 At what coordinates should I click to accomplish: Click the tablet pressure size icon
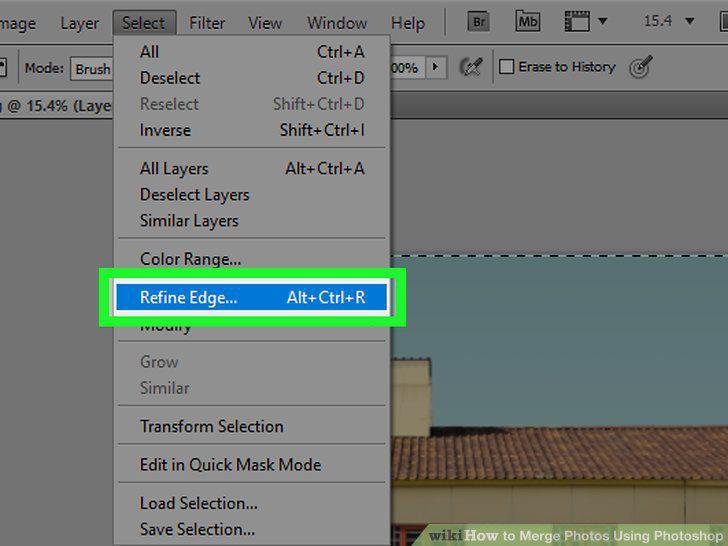click(641, 67)
